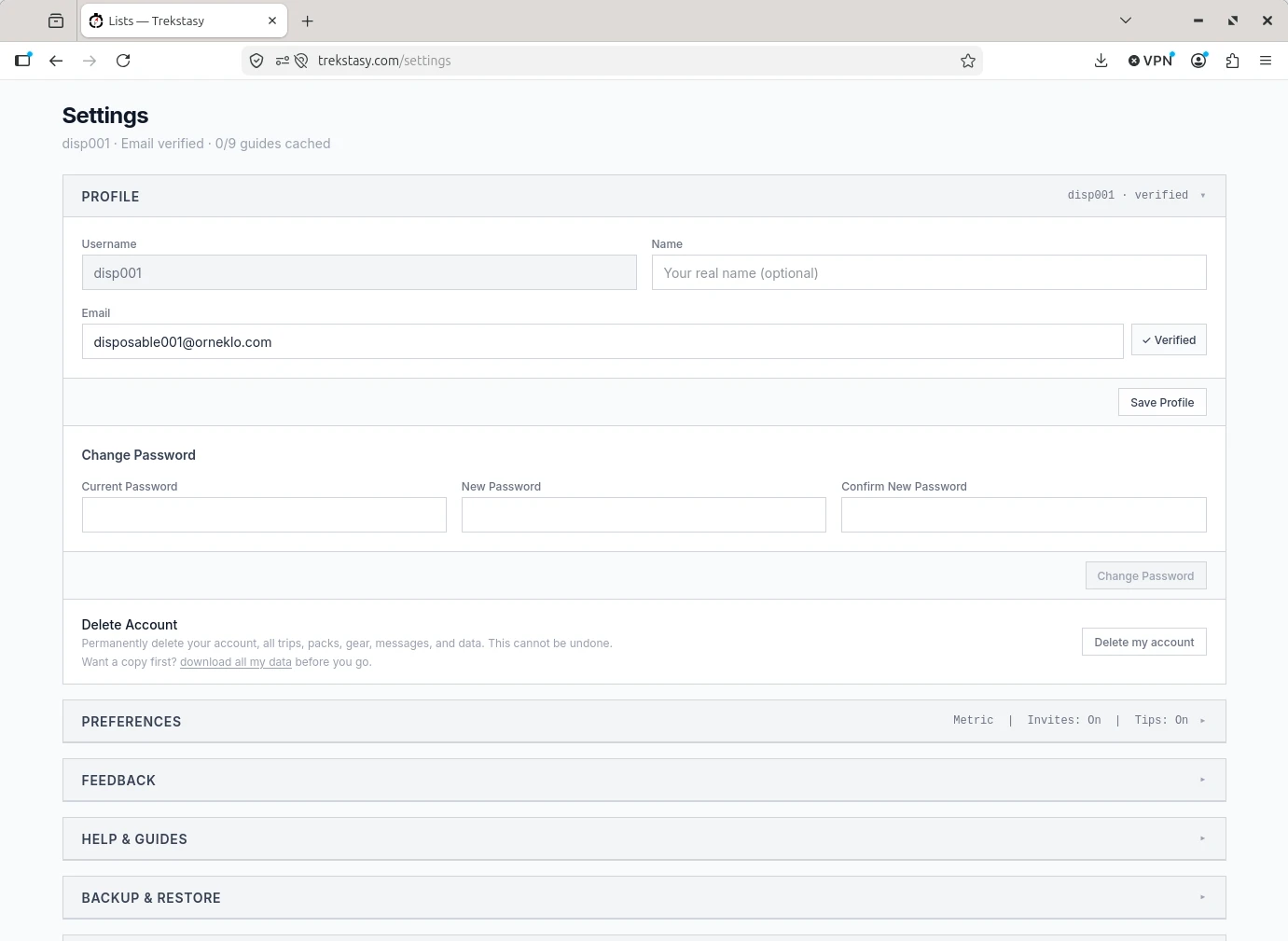Screen dimensions: 1288x941
Task: Focus the Name input field
Action: click(929, 272)
